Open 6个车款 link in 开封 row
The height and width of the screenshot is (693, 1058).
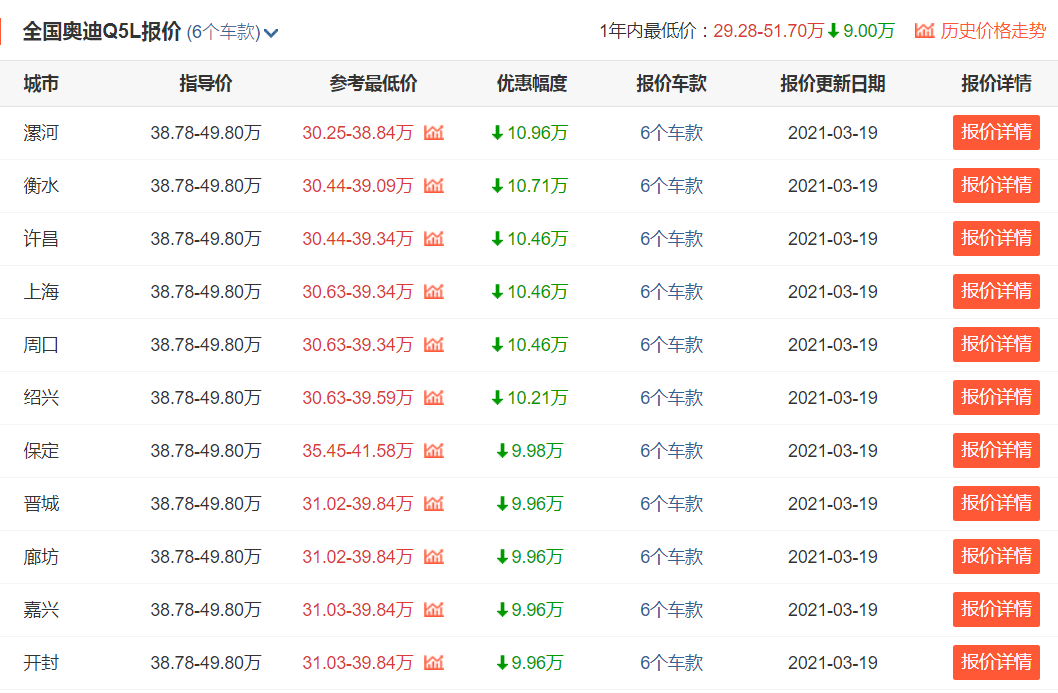click(x=671, y=663)
